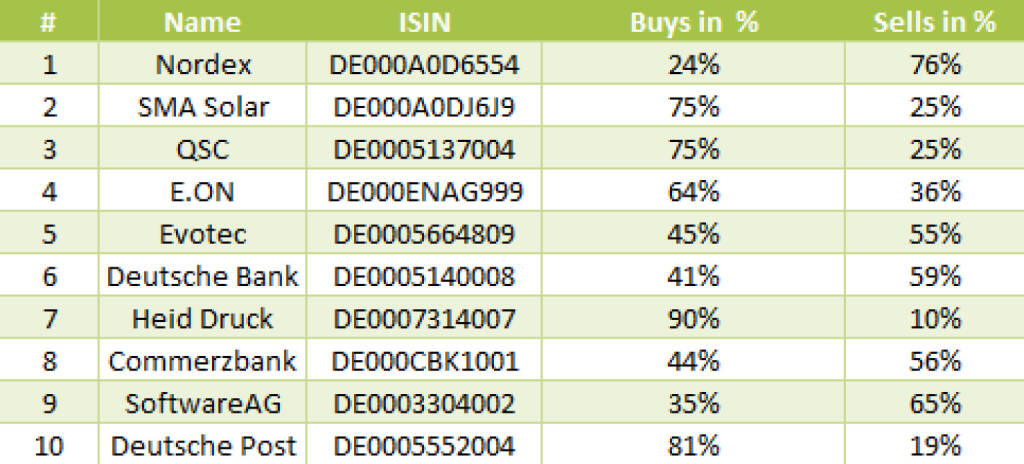The width and height of the screenshot is (1024, 464).
Task: Click ISIN DE000A0D6554
Action: coord(424,65)
